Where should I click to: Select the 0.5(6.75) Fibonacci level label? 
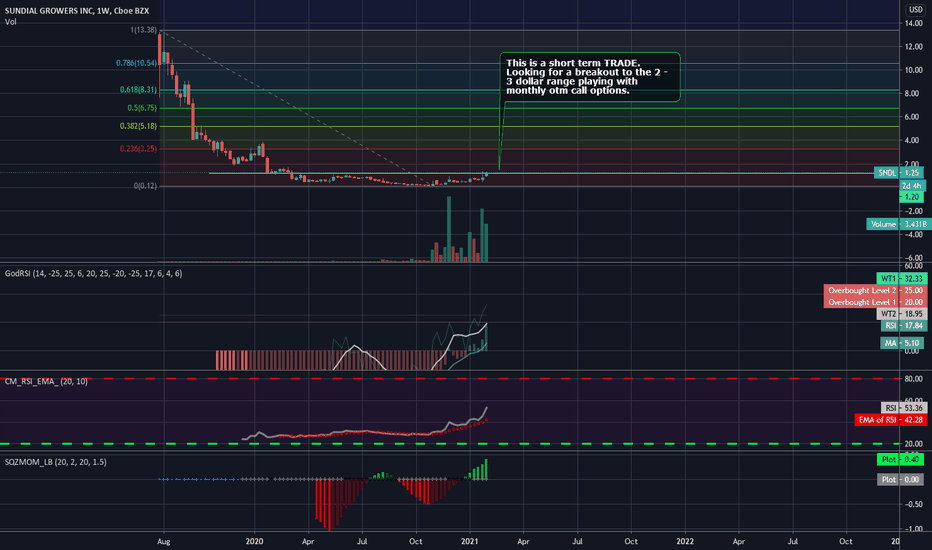142,108
